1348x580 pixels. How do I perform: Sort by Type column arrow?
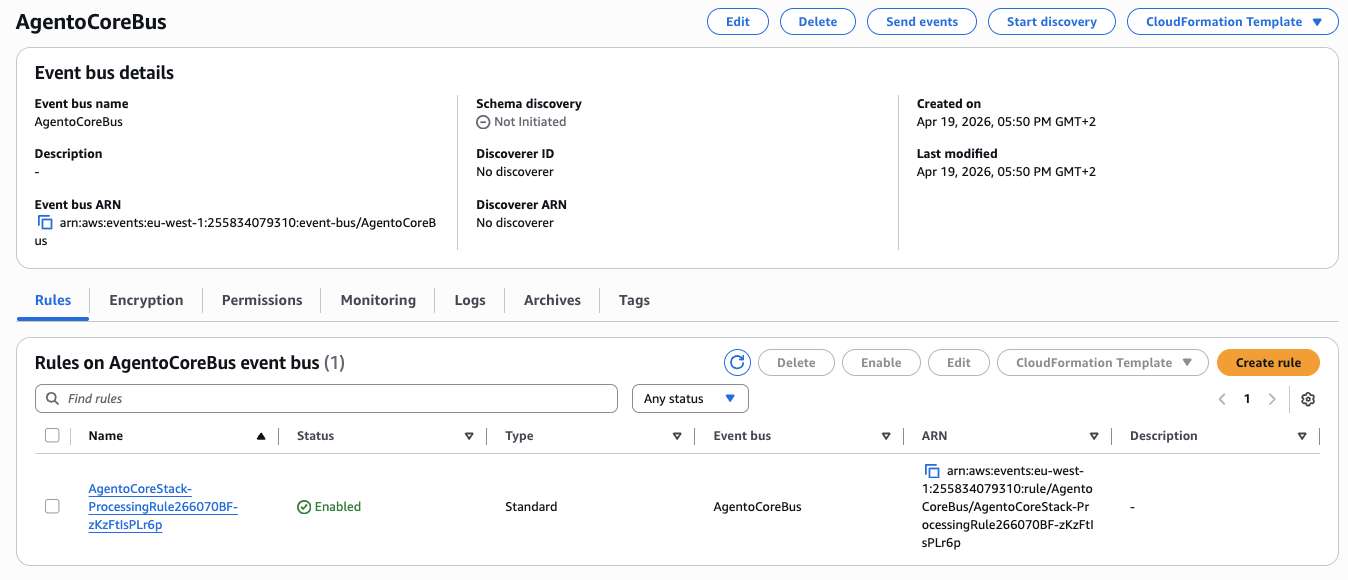coord(677,436)
